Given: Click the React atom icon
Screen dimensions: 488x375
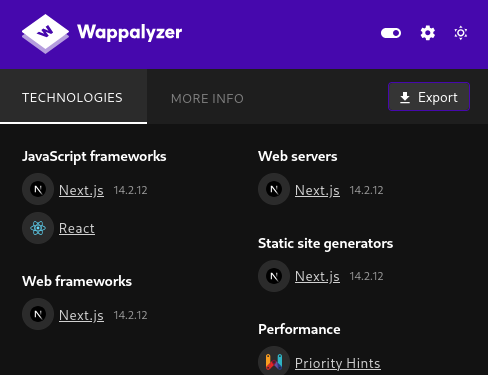Looking at the screenshot, I should point(38,228).
